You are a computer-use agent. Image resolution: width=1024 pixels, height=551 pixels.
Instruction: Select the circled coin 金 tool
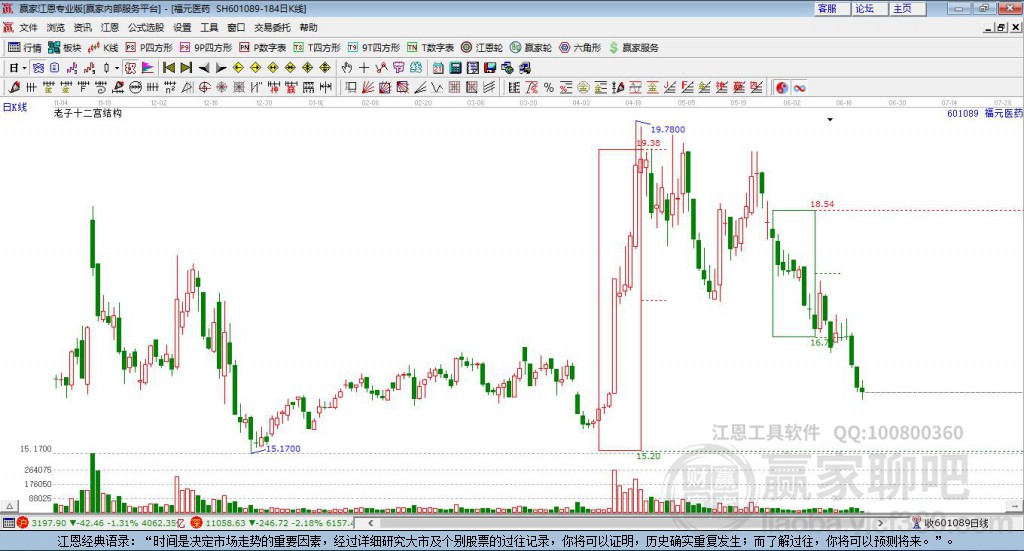[x=583, y=87]
